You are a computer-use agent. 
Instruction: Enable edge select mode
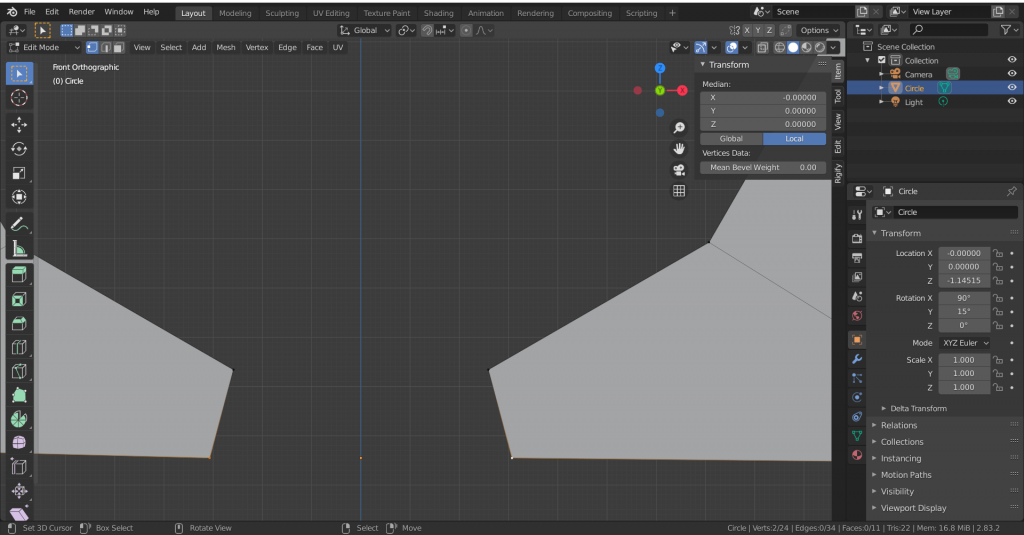pyautogui.click(x=106, y=47)
